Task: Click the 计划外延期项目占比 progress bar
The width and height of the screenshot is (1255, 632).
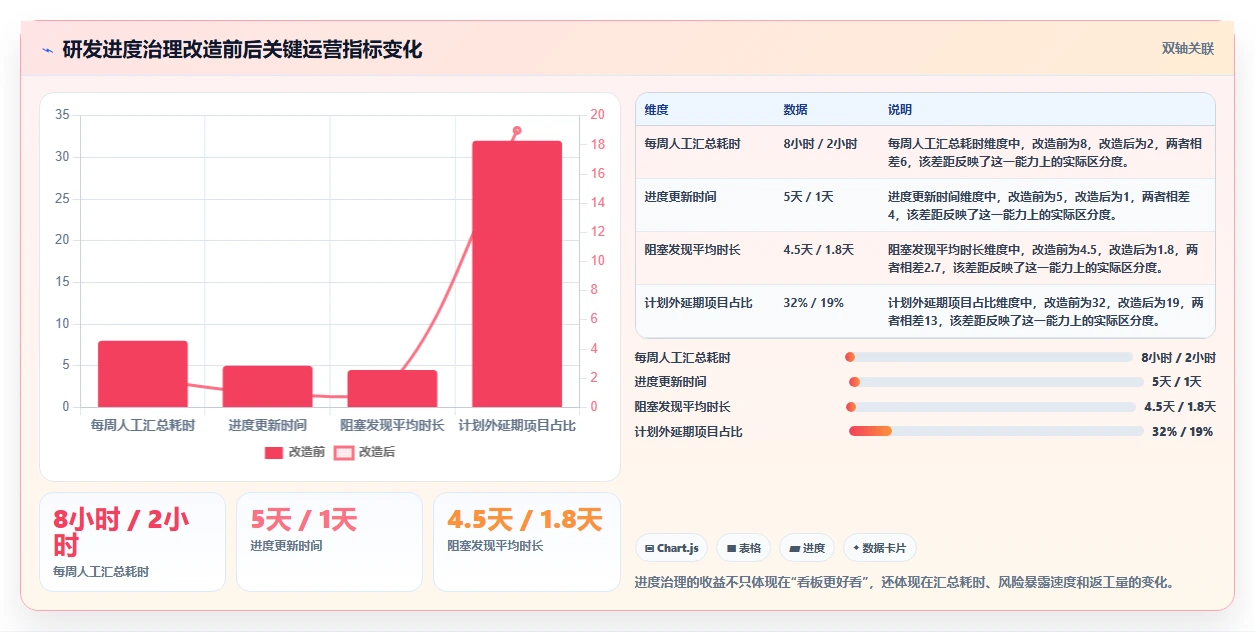Action: [x=996, y=431]
